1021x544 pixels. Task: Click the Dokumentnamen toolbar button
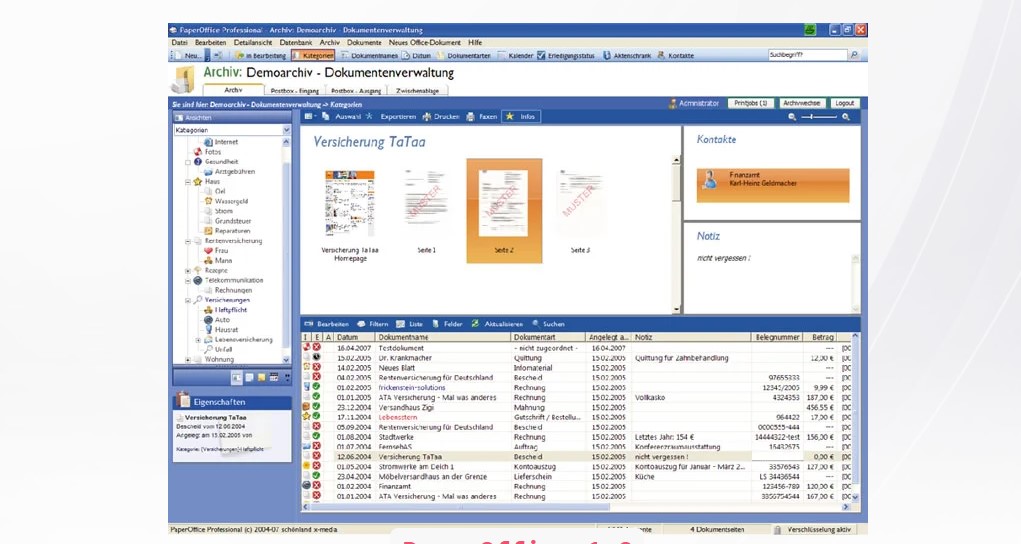tap(369, 55)
